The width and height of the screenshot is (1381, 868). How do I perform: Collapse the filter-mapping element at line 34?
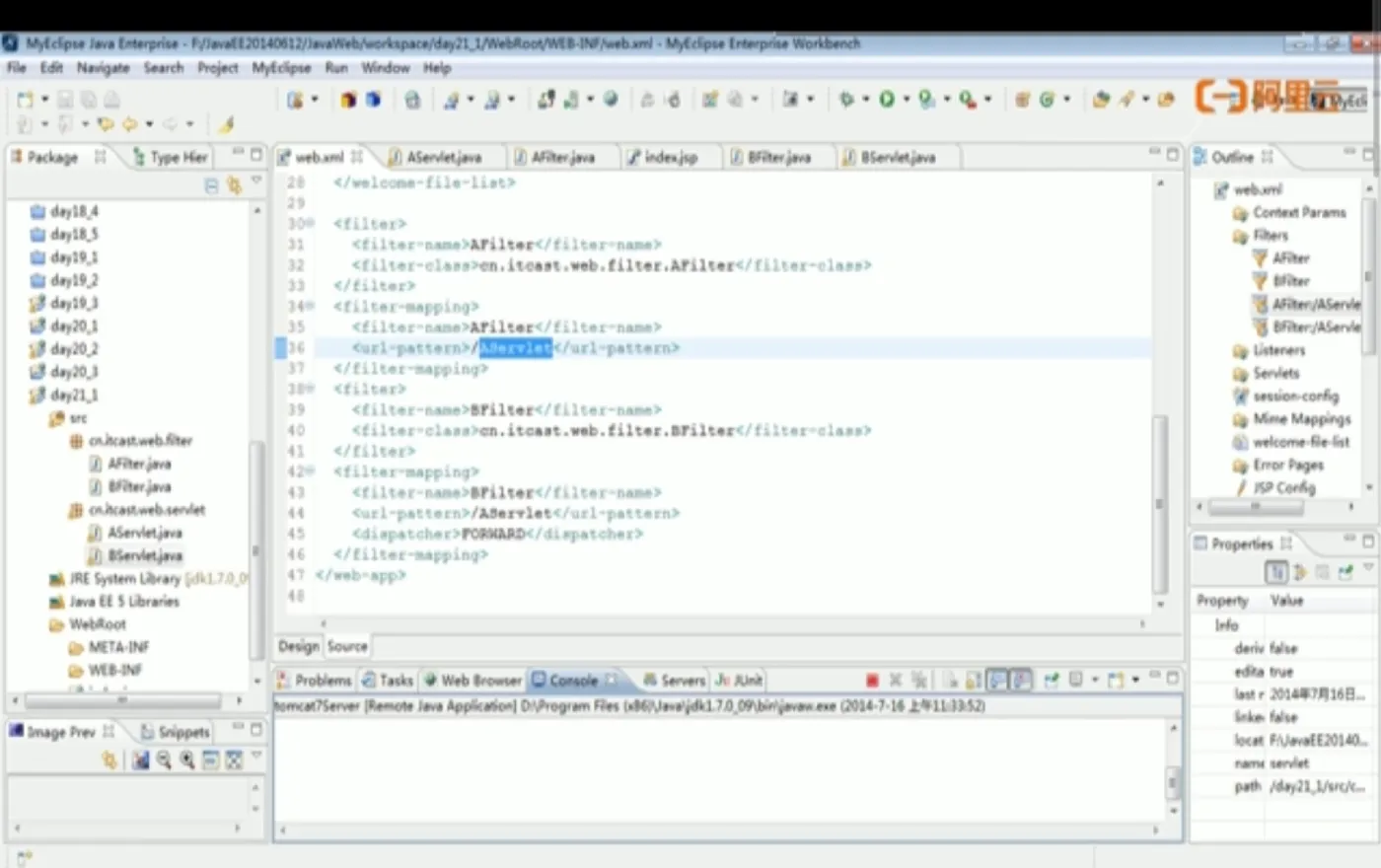(310, 307)
